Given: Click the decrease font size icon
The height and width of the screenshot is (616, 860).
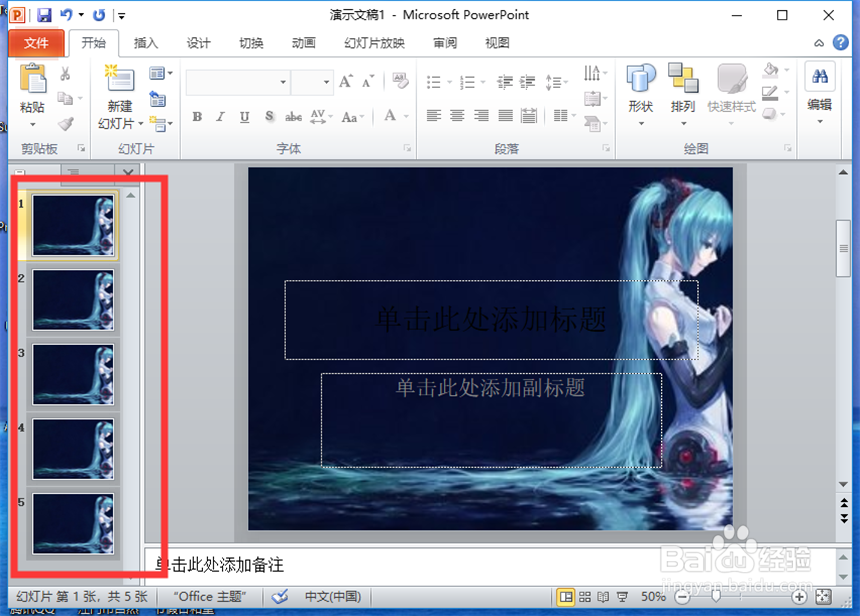Looking at the screenshot, I should click(x=368, y=82).
